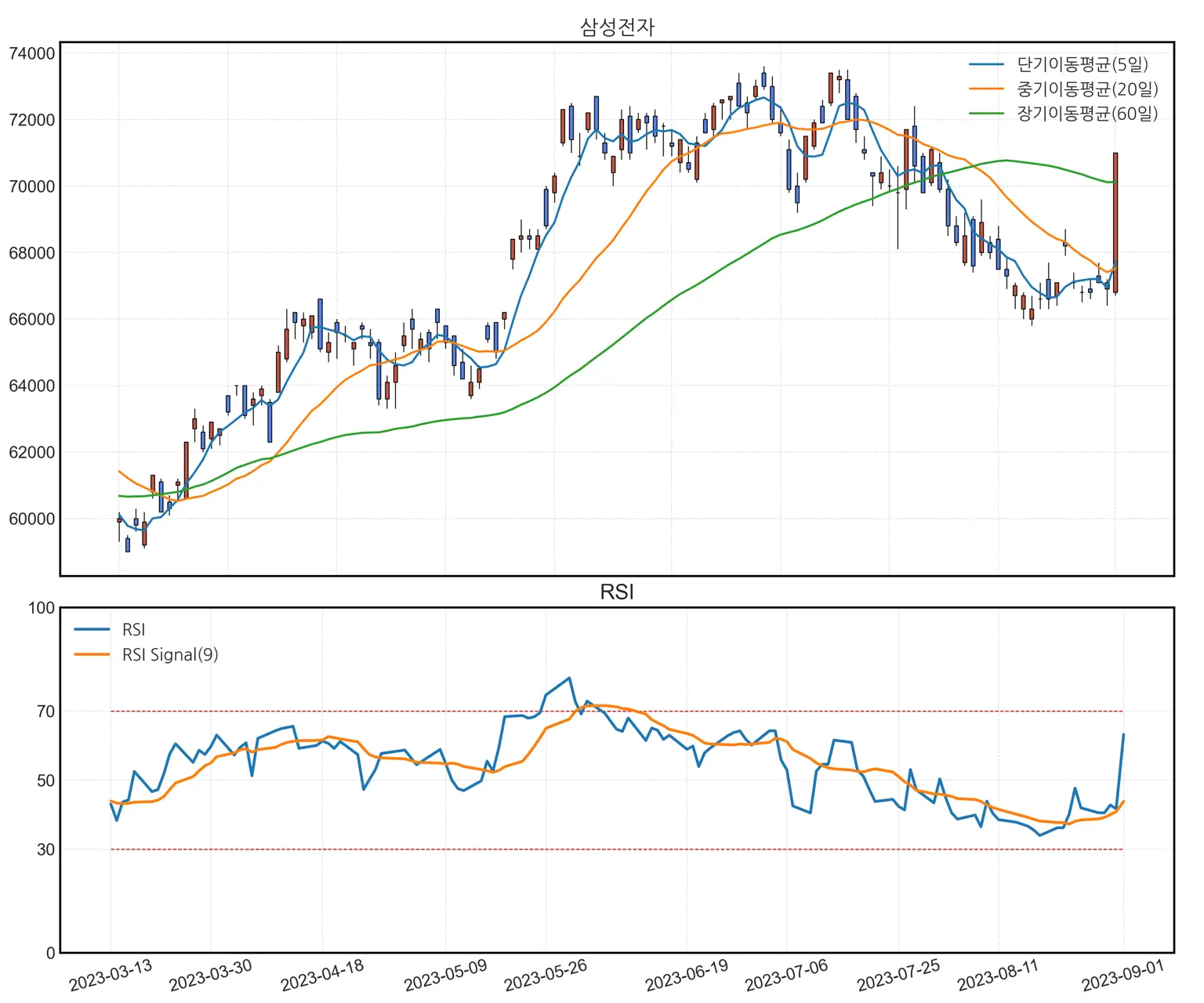Click the orange line swatch for 중기이동평균(20일)
This screenshot has width=1204, height=1003.
click(986, 89)
